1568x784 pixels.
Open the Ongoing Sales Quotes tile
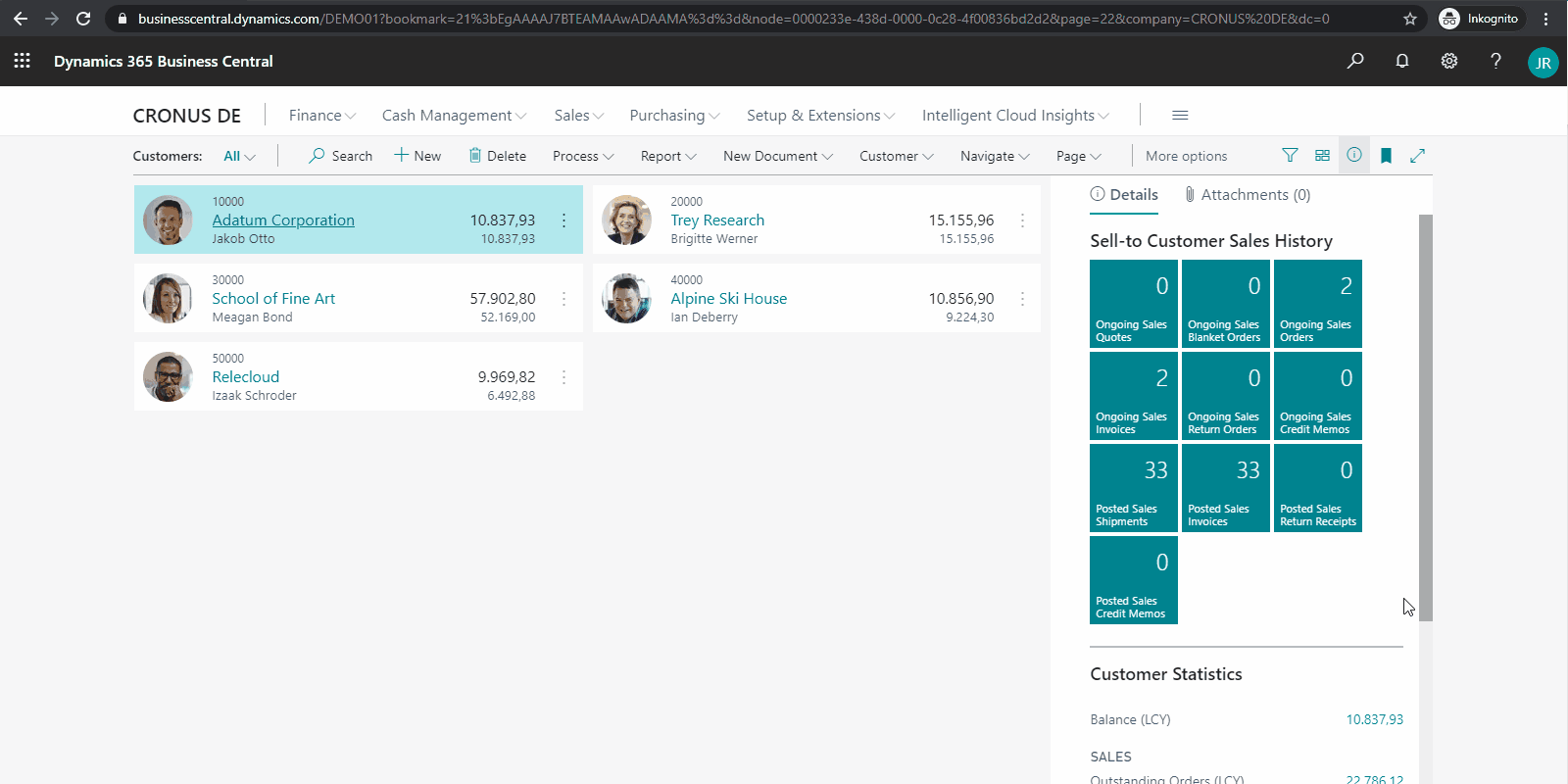(x=1134, y=304)
